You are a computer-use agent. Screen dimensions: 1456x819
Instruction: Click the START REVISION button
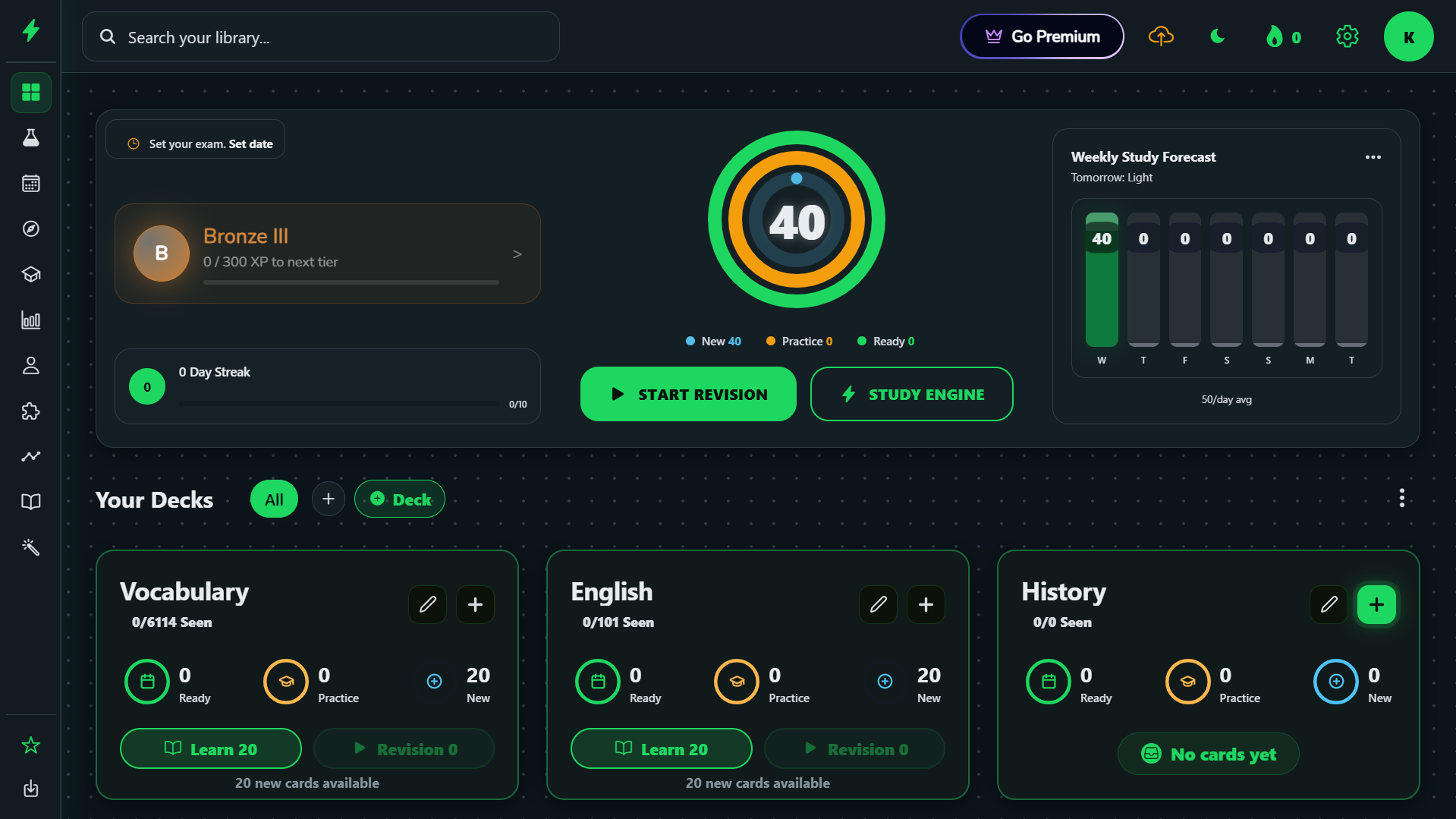688,394
